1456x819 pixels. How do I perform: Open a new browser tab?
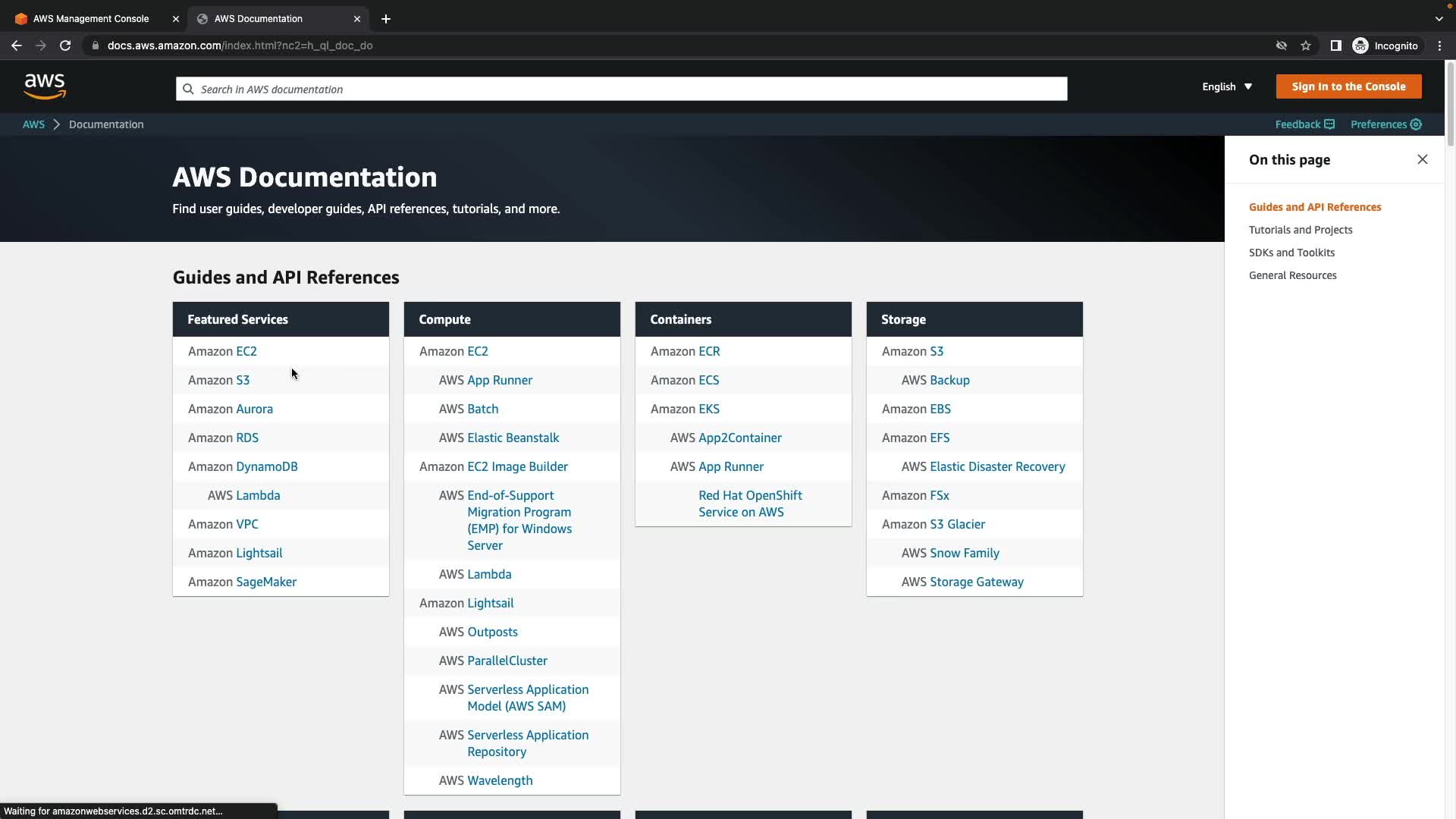[386, 19]
